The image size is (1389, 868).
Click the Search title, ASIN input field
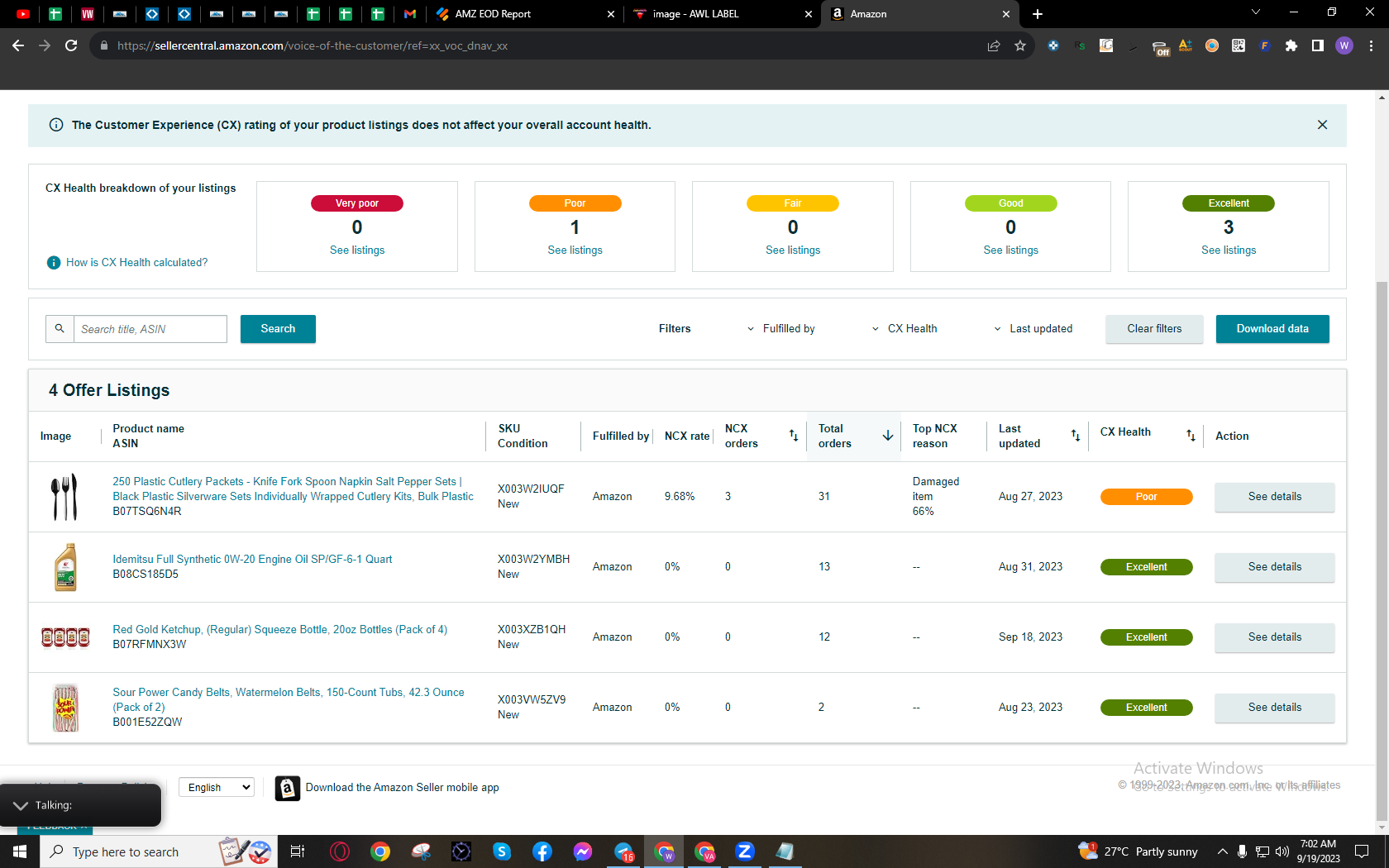(150, 329)
